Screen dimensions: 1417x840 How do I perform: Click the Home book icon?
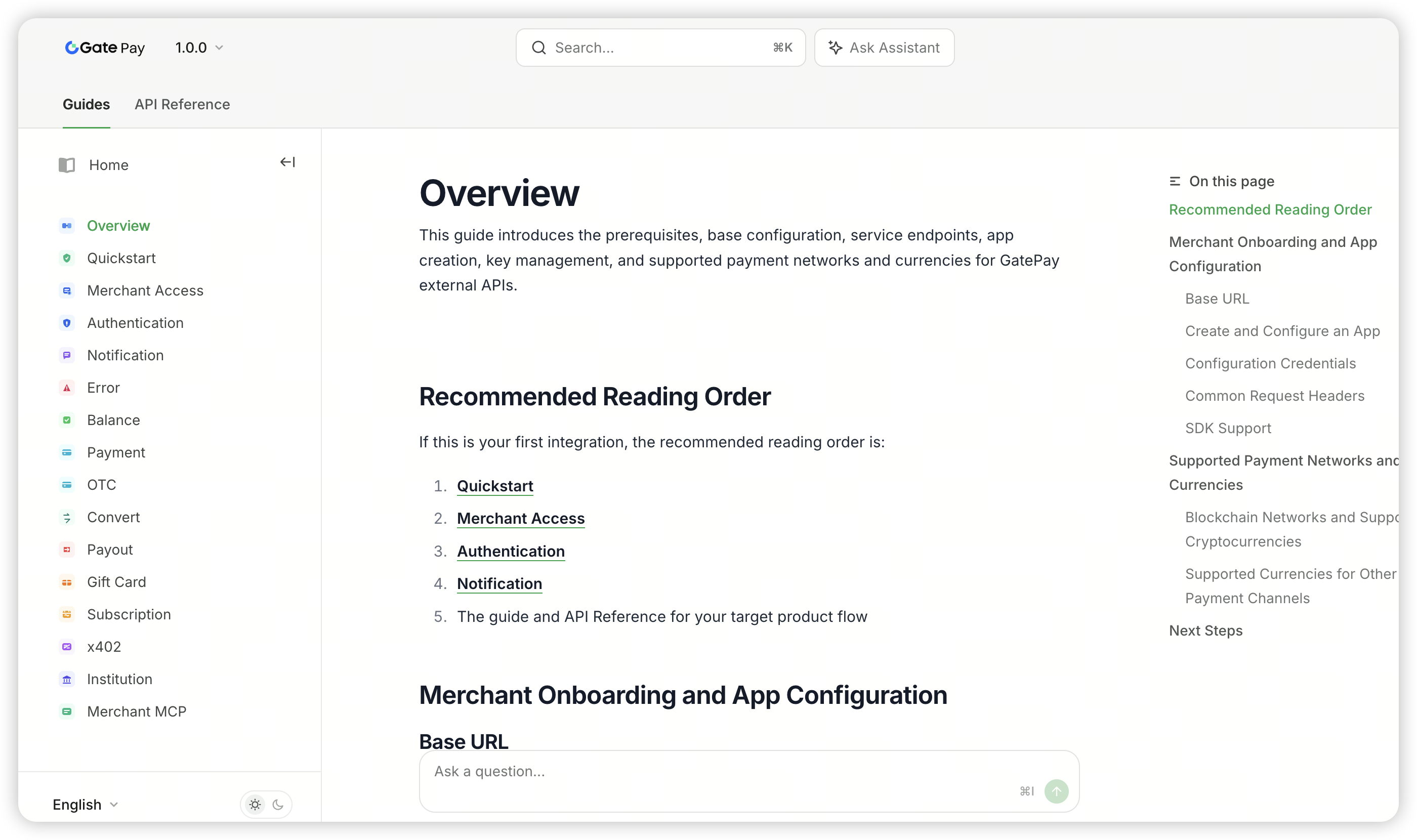pyautogui.click(x=67, y=165)
